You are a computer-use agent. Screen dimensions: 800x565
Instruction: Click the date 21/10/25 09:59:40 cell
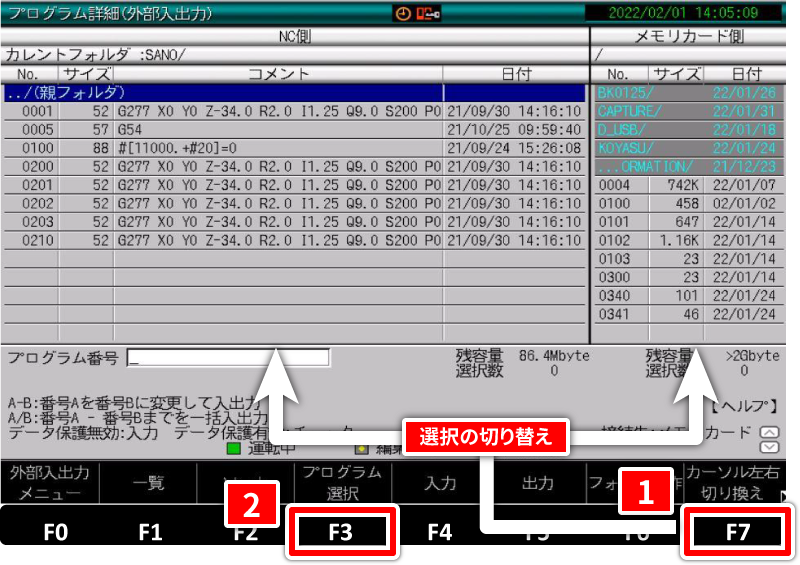coord(514,130)
